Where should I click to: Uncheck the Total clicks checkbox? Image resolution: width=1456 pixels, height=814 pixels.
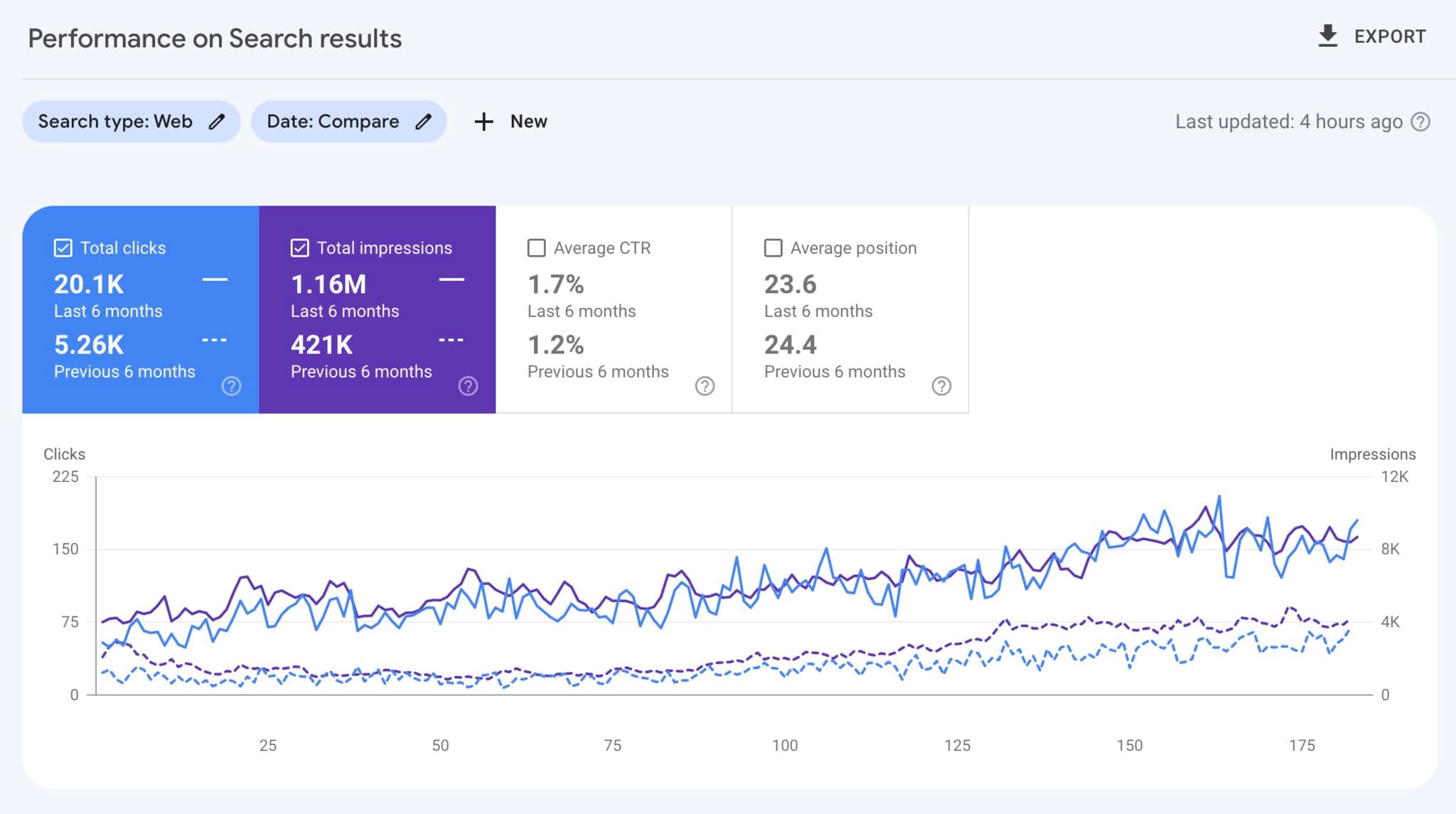point(63,247)
